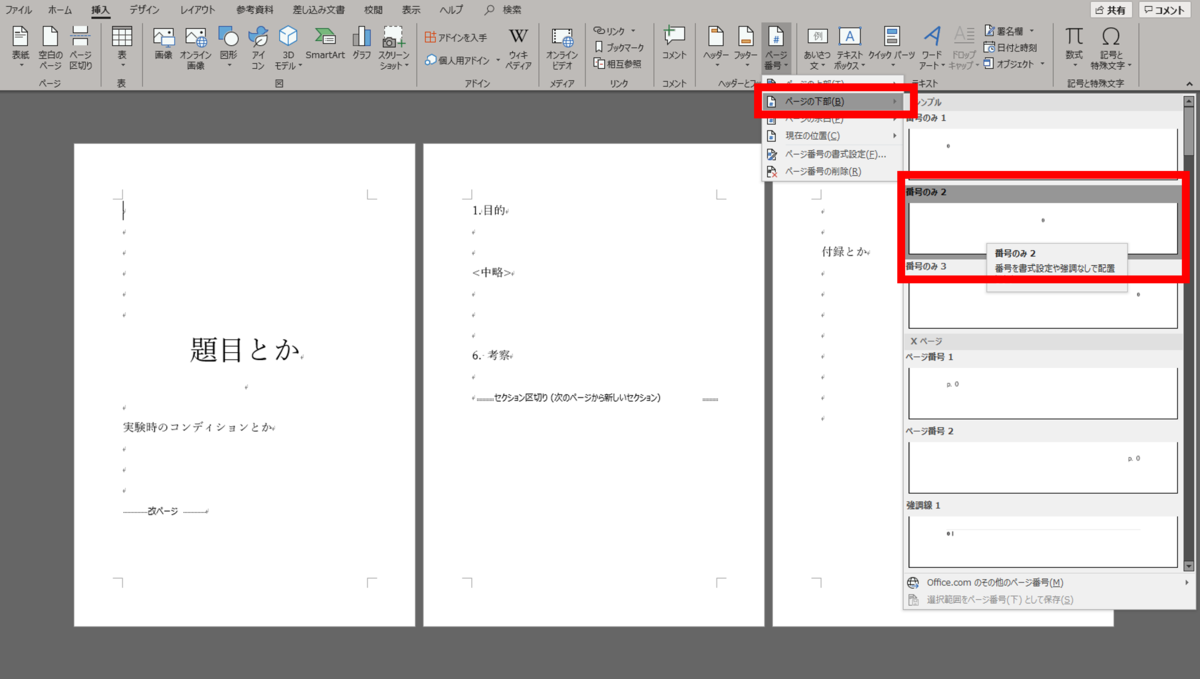Image resolution: width=1200 pixels, height=679 pixels.
Task: Choose Remove Page Numbers (ページ番号の削除)
Action: [x=832, y=171]
